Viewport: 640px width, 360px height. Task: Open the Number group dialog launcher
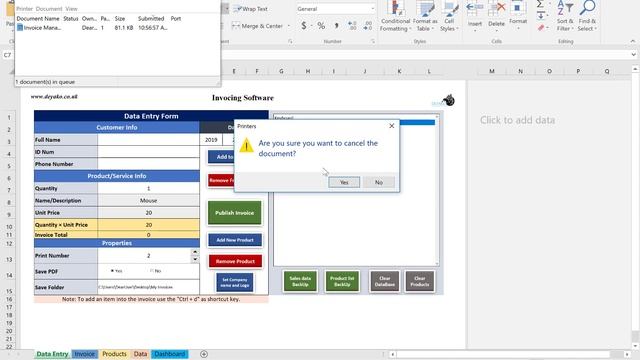[x=372, y=41]
